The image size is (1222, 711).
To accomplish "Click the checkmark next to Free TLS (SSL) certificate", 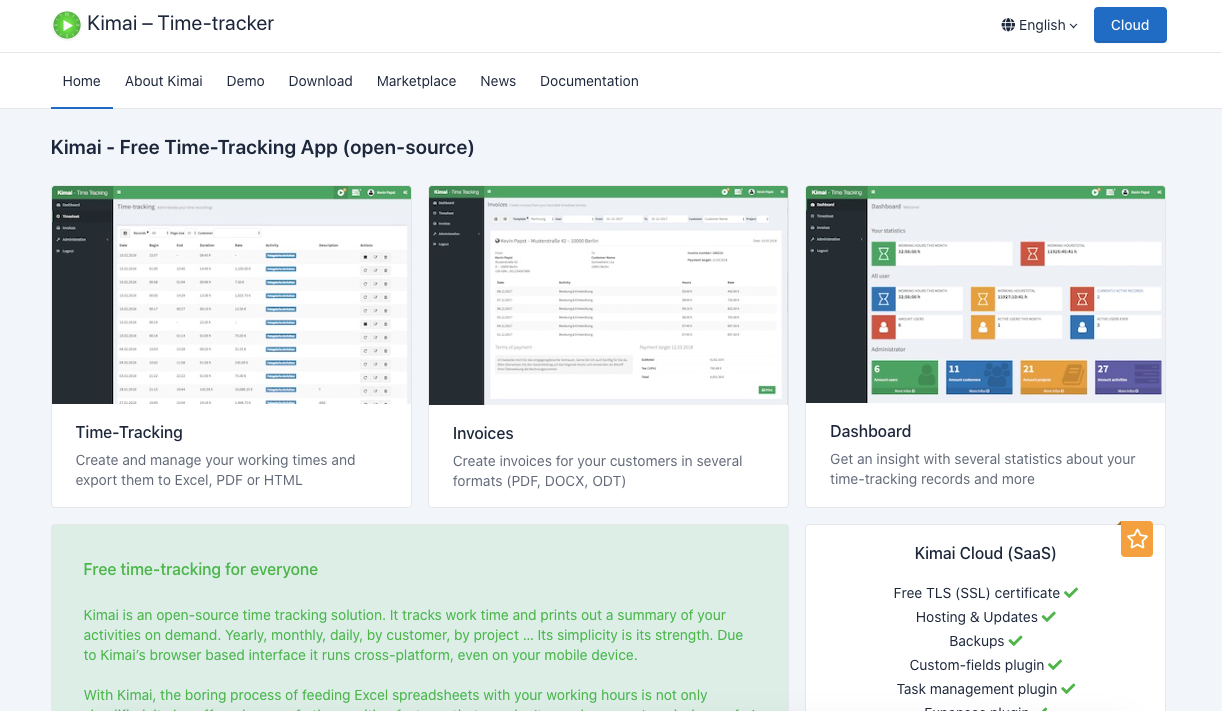I will click(x=1071, y=593).
